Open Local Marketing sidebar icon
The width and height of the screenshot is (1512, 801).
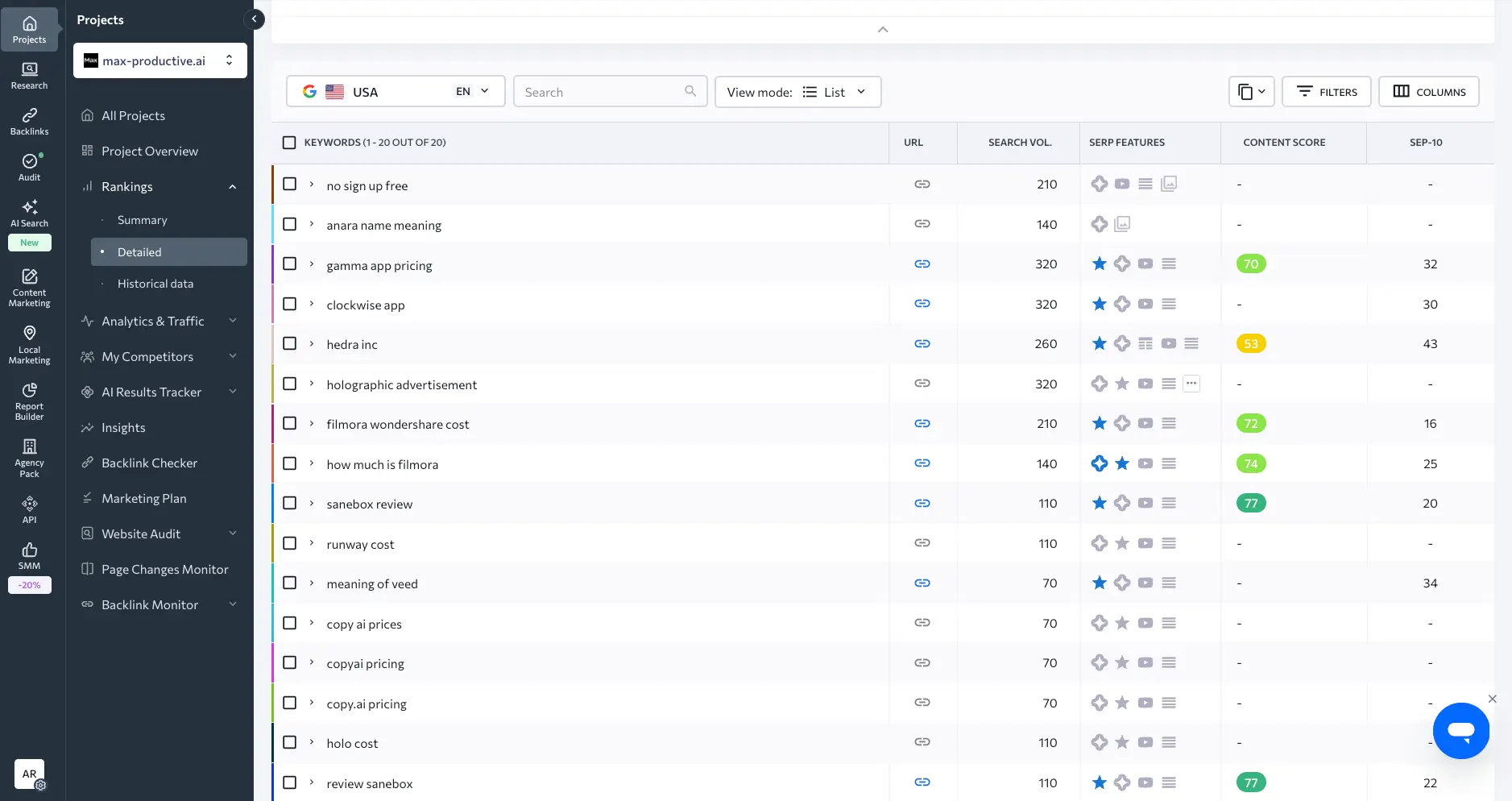(x=29, y=345)
